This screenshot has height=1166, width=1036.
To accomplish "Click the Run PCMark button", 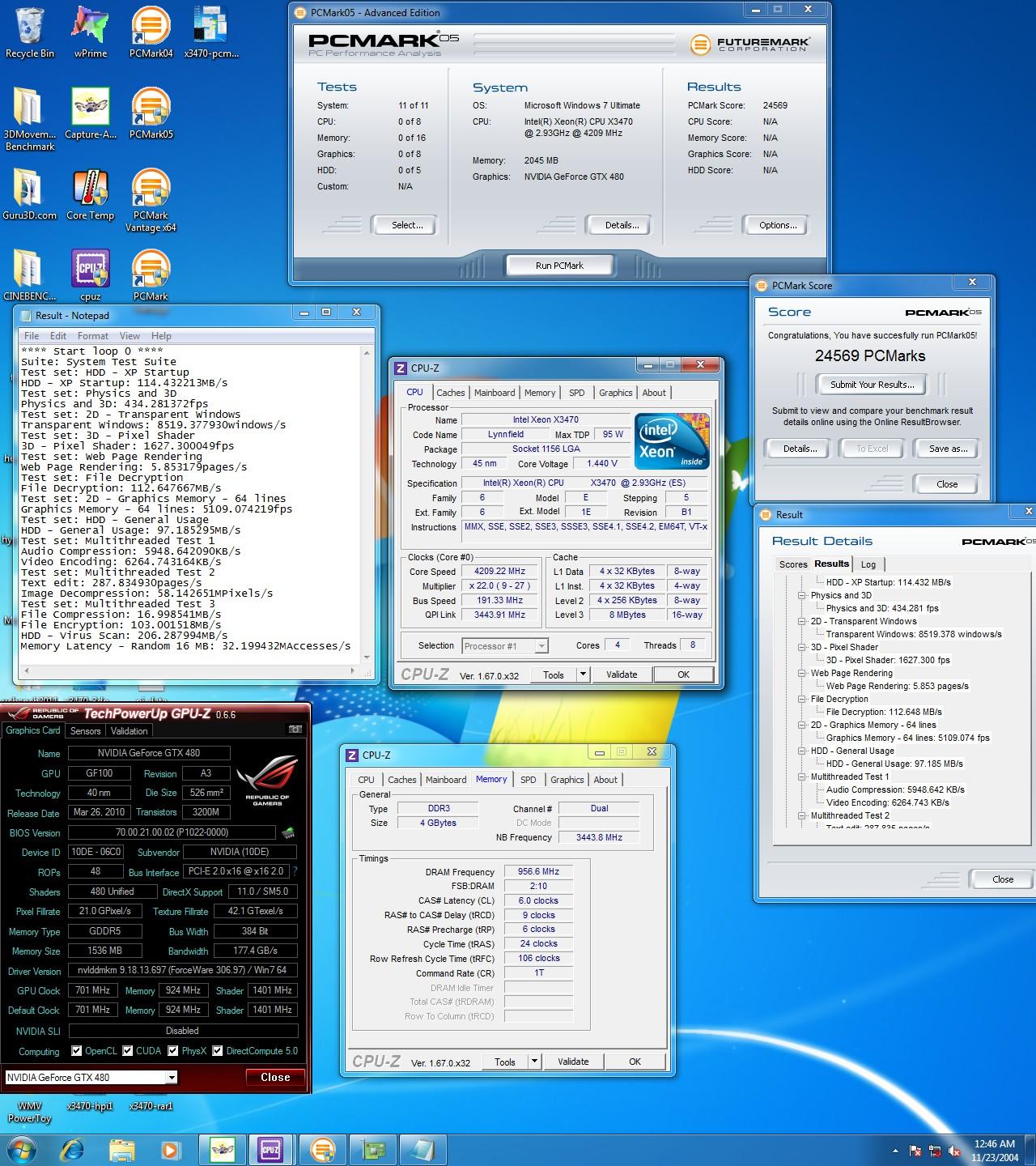I will pos(559,266).
